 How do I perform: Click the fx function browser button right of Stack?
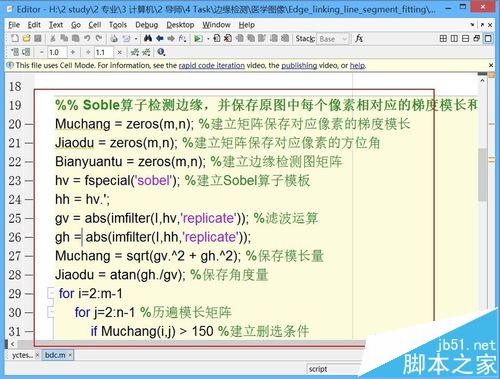359,38
